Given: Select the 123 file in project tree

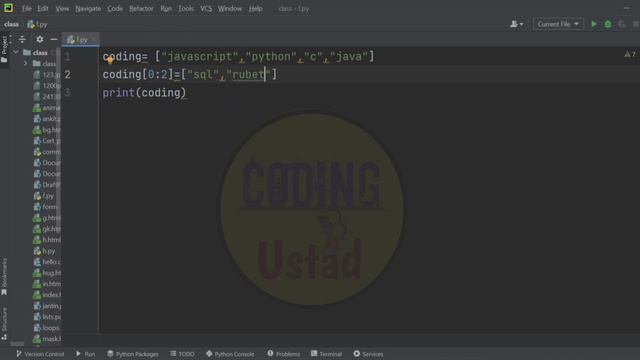Looking at the screenshot, I should tap(47, 75).
